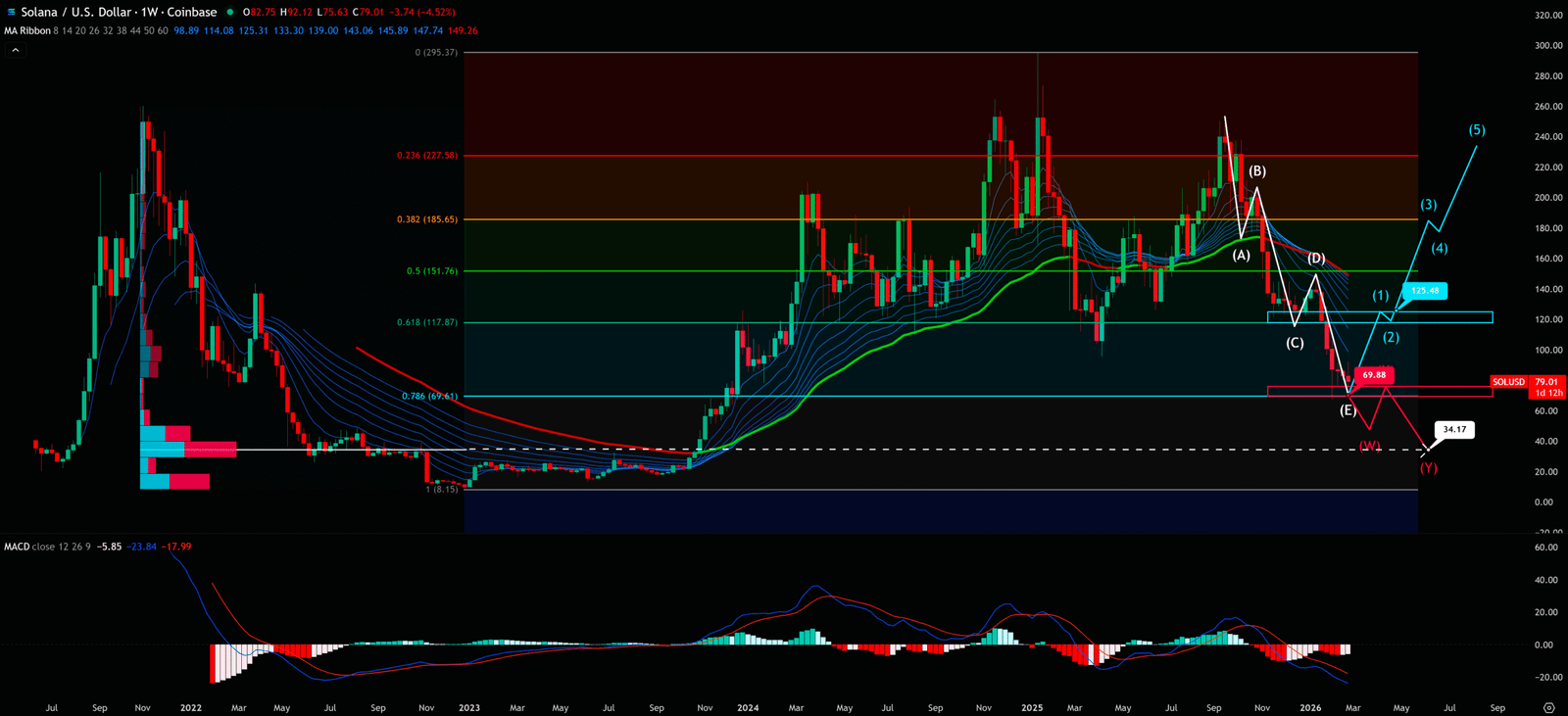Select the MA Ribbon indicator label
This screenshot has width=1568, height=716.
click(x=27, y=30)
